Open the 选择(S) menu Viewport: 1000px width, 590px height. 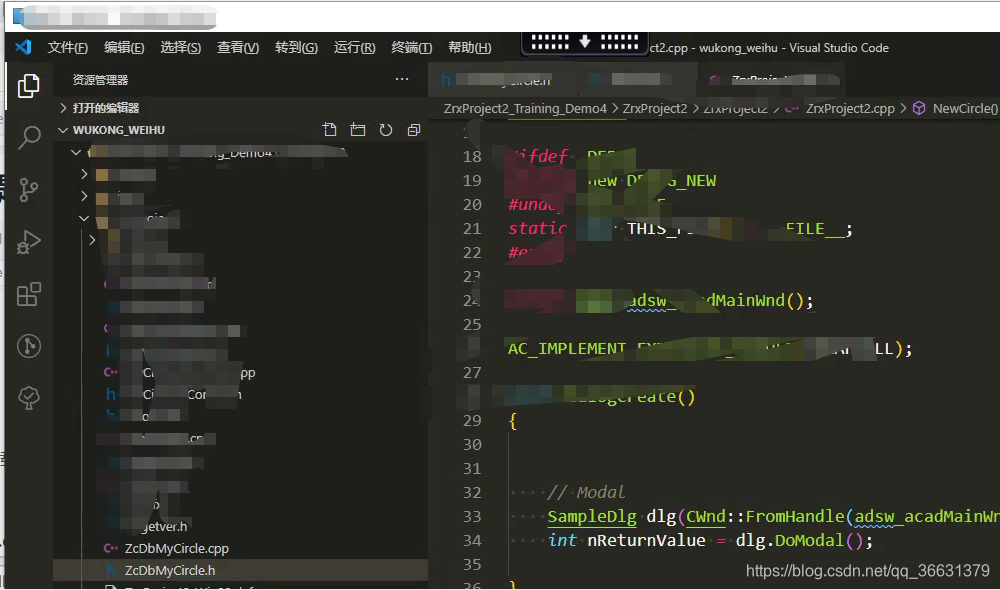(x=180, y=48)
